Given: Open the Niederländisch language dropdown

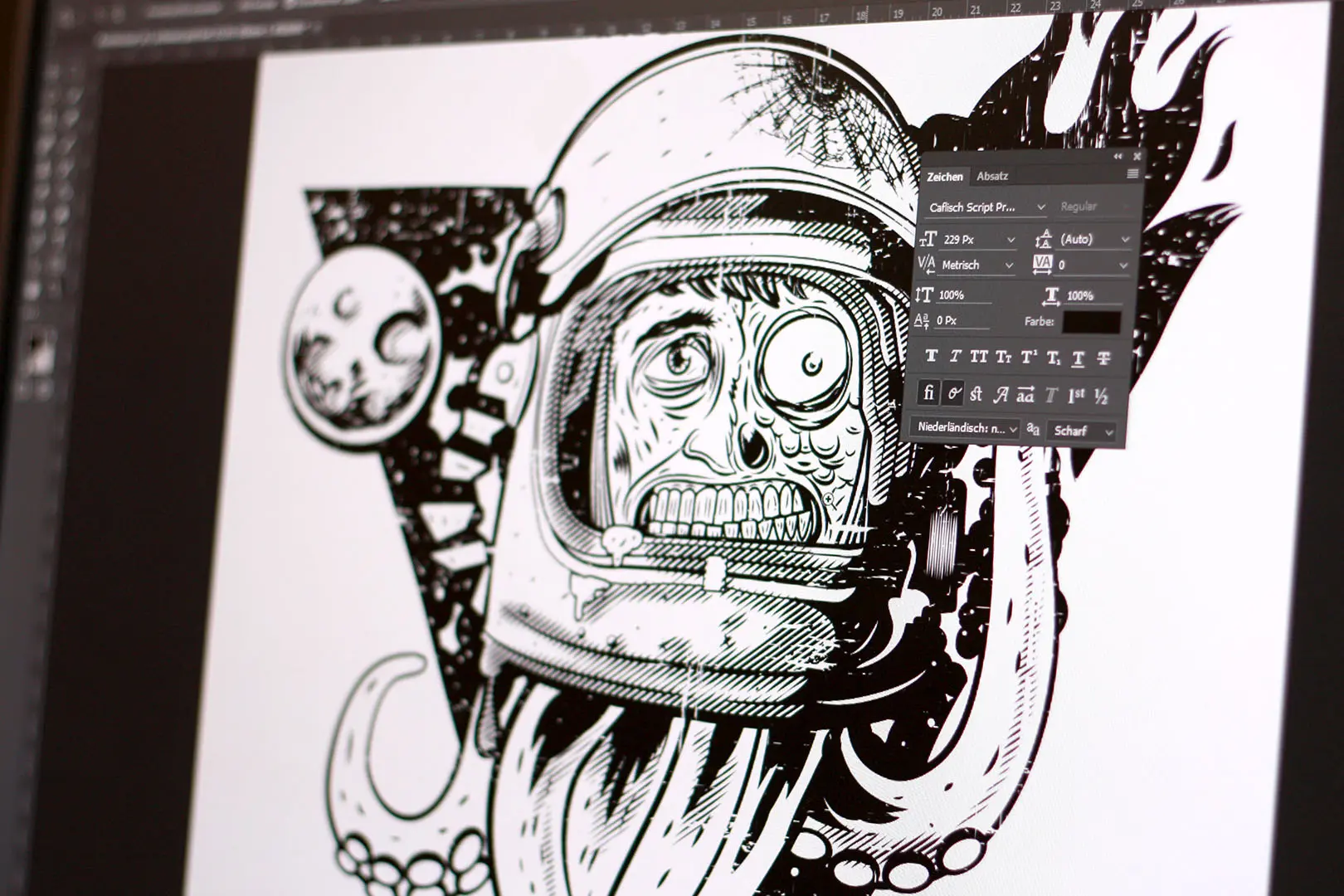Looking at the screenshot, I should [966, 428].
